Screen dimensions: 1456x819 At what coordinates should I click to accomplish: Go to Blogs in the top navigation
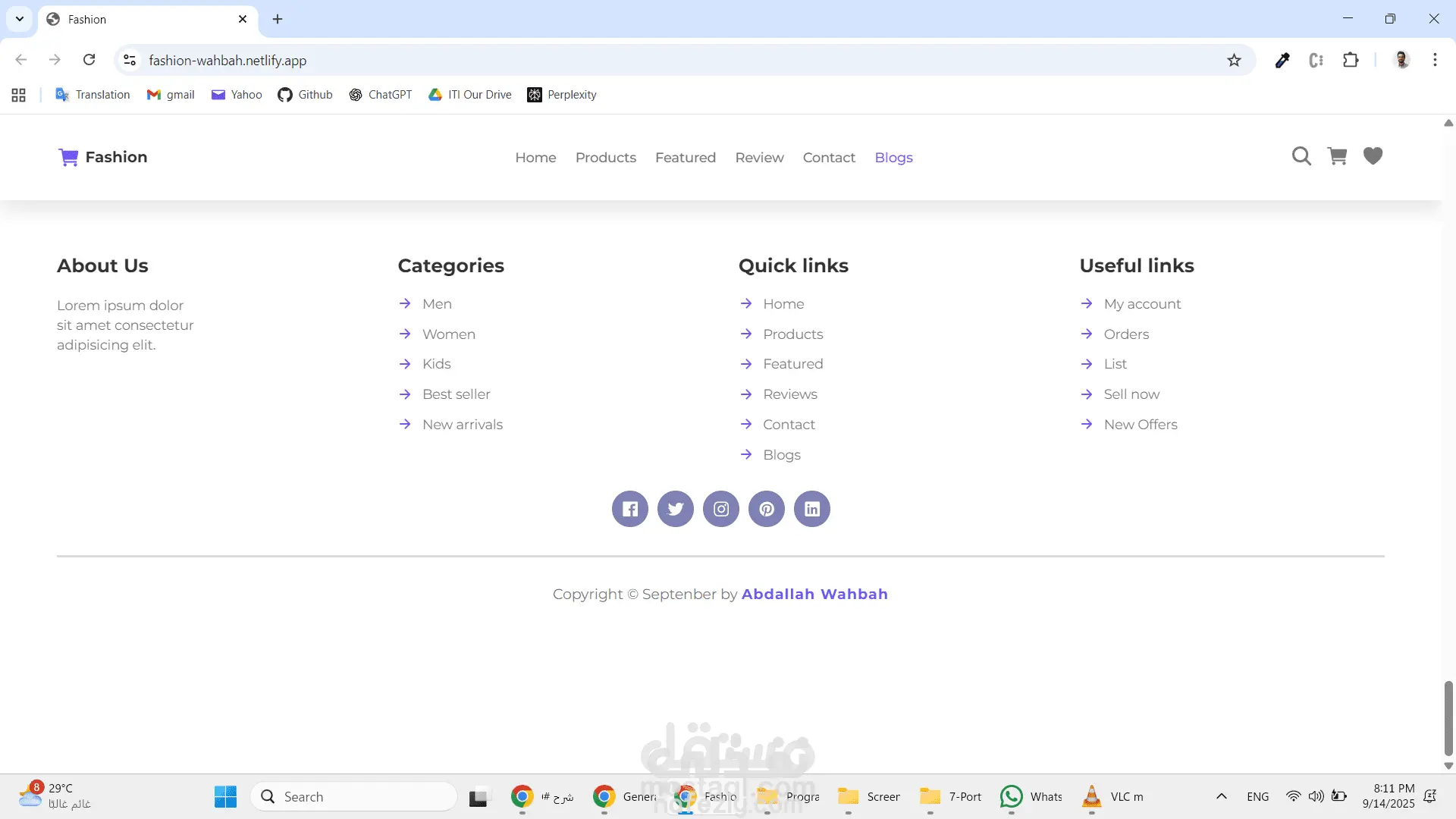(893, 158)
